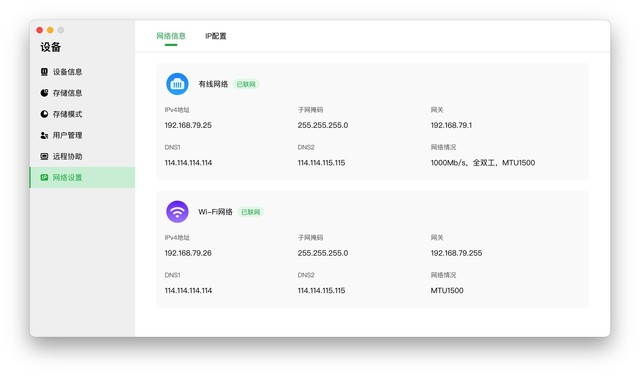The height and width of the screenshot is (376, 640).
Task: Minimize window with yellow button
Action: pyautogui.click(x=50, y=30)
